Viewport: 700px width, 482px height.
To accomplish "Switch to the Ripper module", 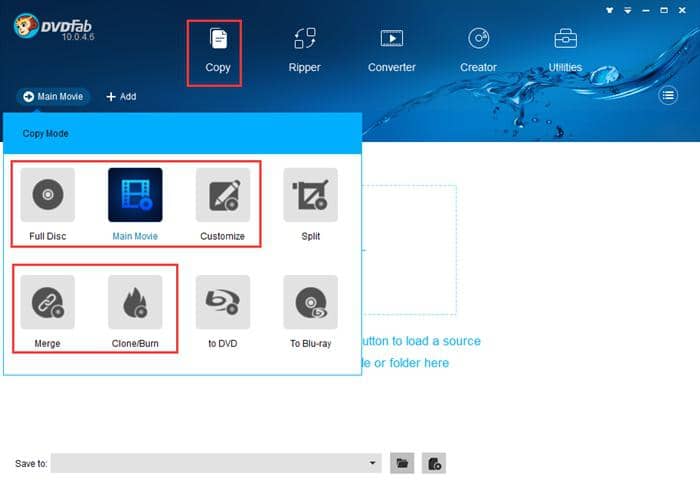I will 304,51.
